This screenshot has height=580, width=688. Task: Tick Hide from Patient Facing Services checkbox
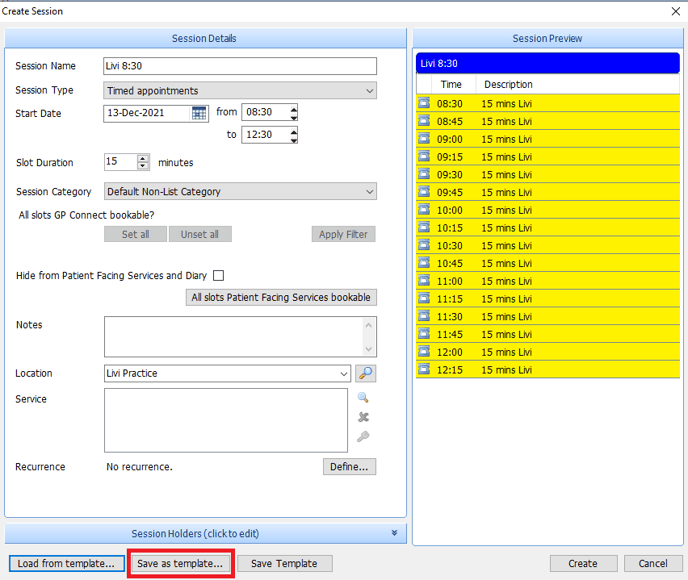[x=218, y=276]
